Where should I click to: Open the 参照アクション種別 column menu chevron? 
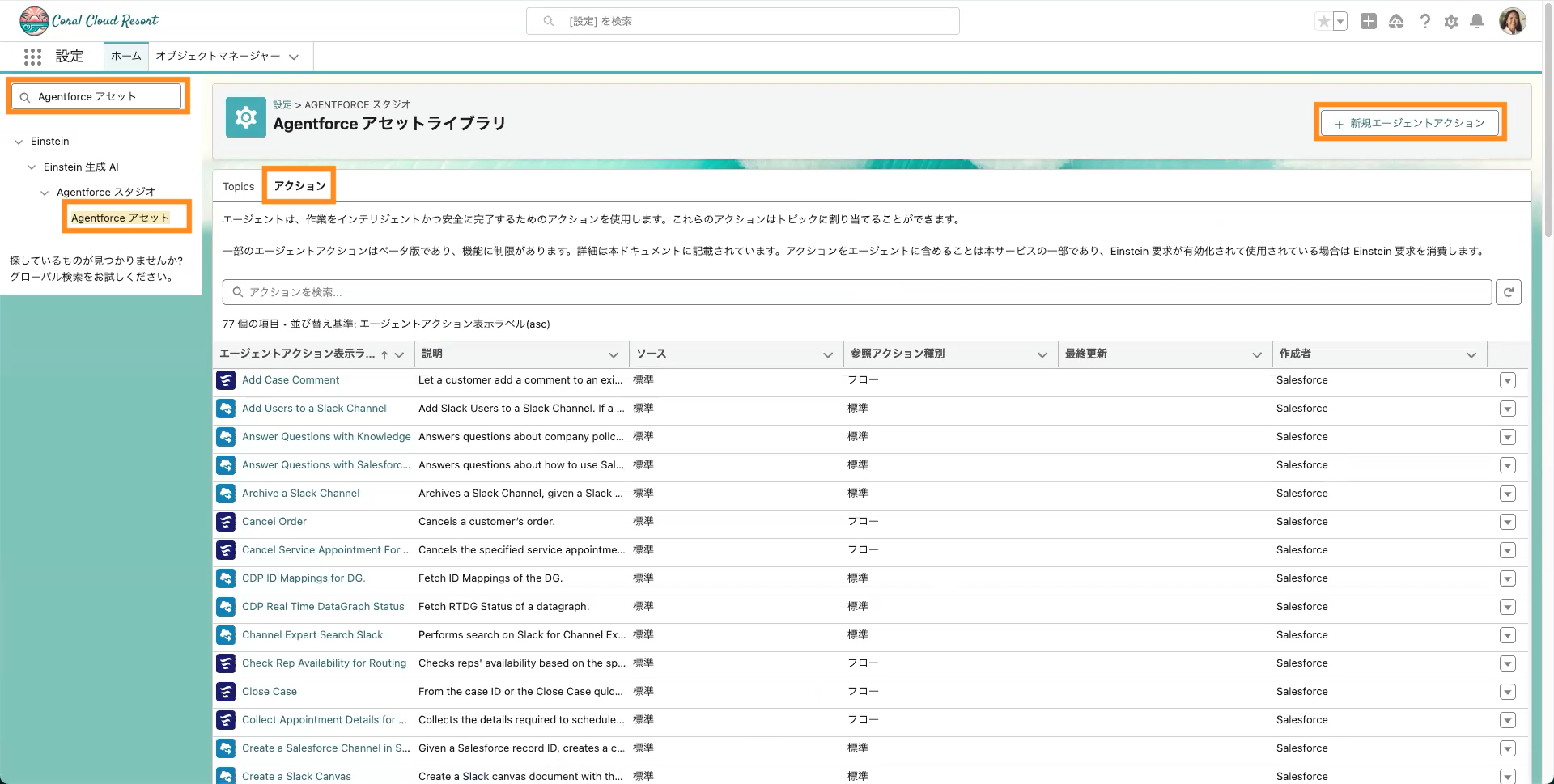click(x=1042, y=354)
